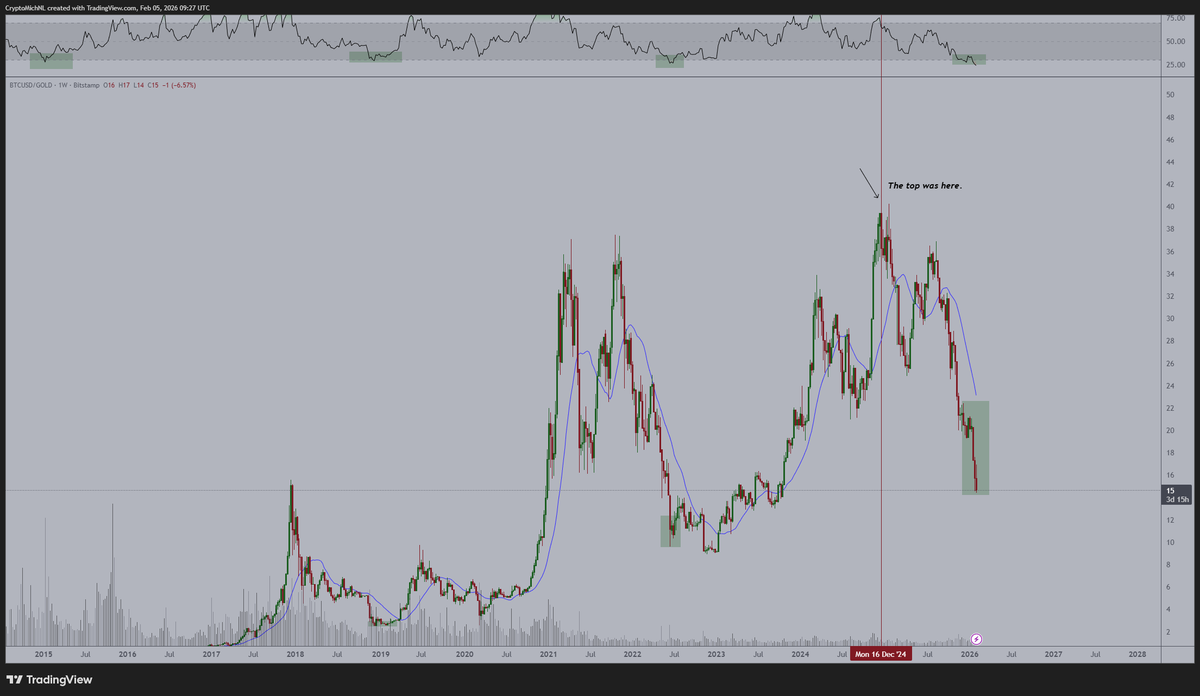Click the 2017 time axis label

(x=211, y=654)
